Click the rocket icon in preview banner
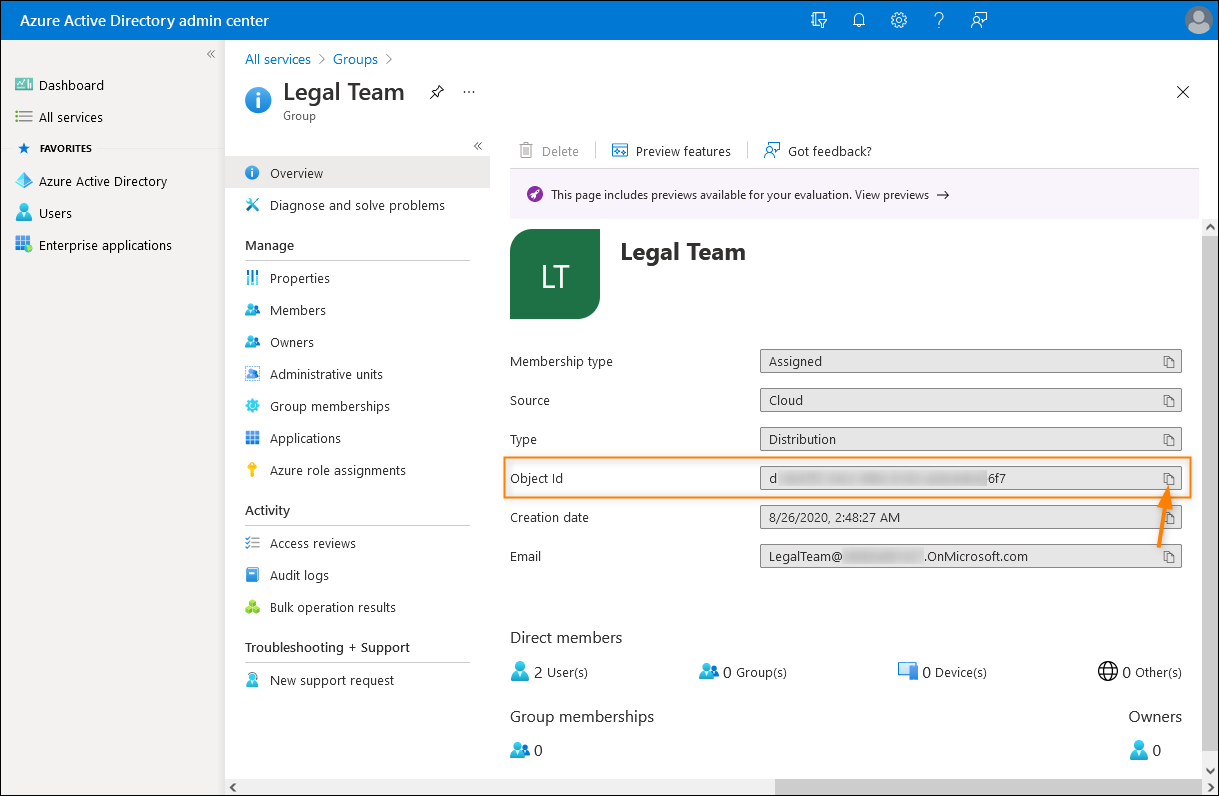The height and width of the screenshot is (796, 1219). click(535, 194)
